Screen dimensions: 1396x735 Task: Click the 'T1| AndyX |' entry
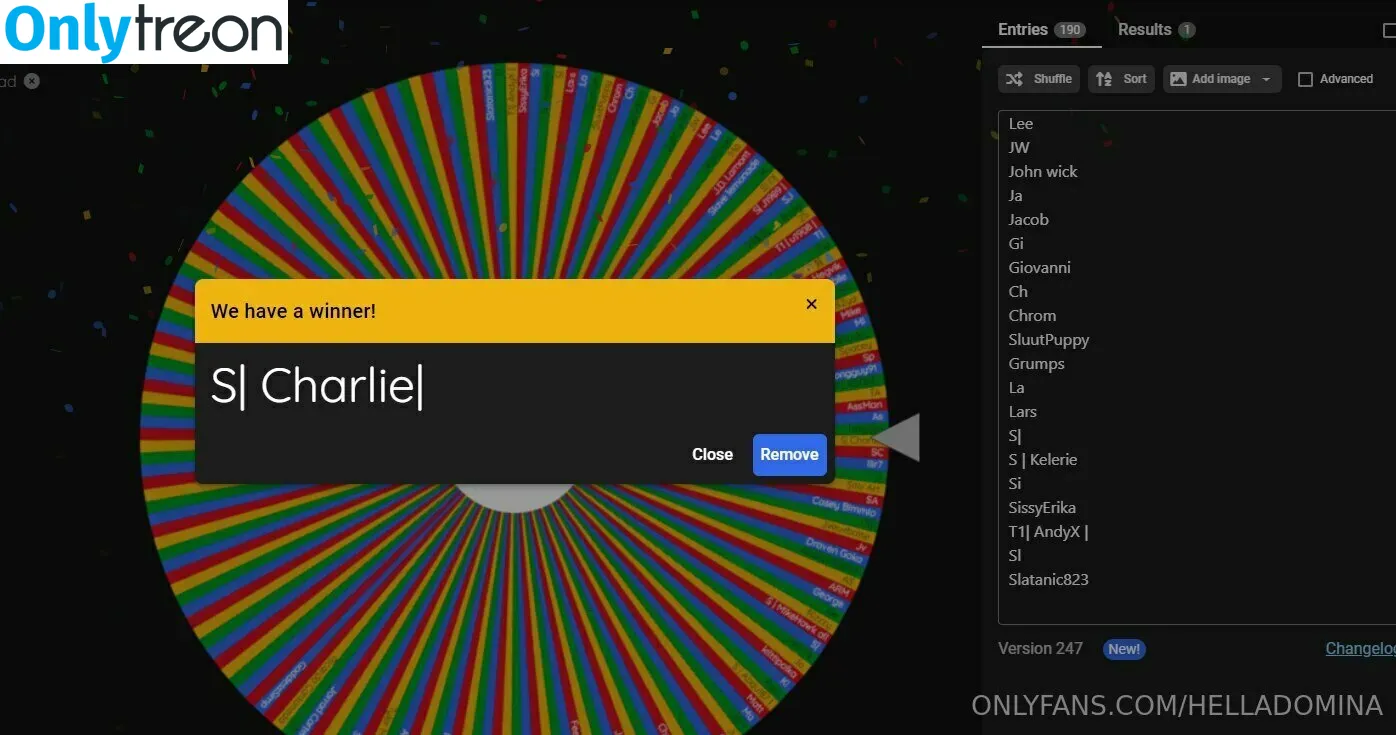click(x=1048, y=532)
